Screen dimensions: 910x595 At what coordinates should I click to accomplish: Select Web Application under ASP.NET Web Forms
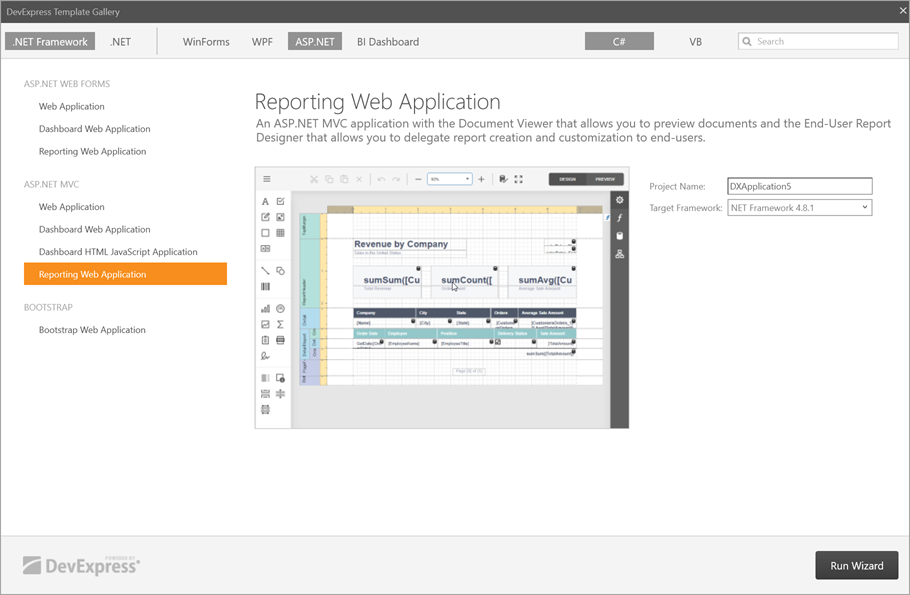71,106
